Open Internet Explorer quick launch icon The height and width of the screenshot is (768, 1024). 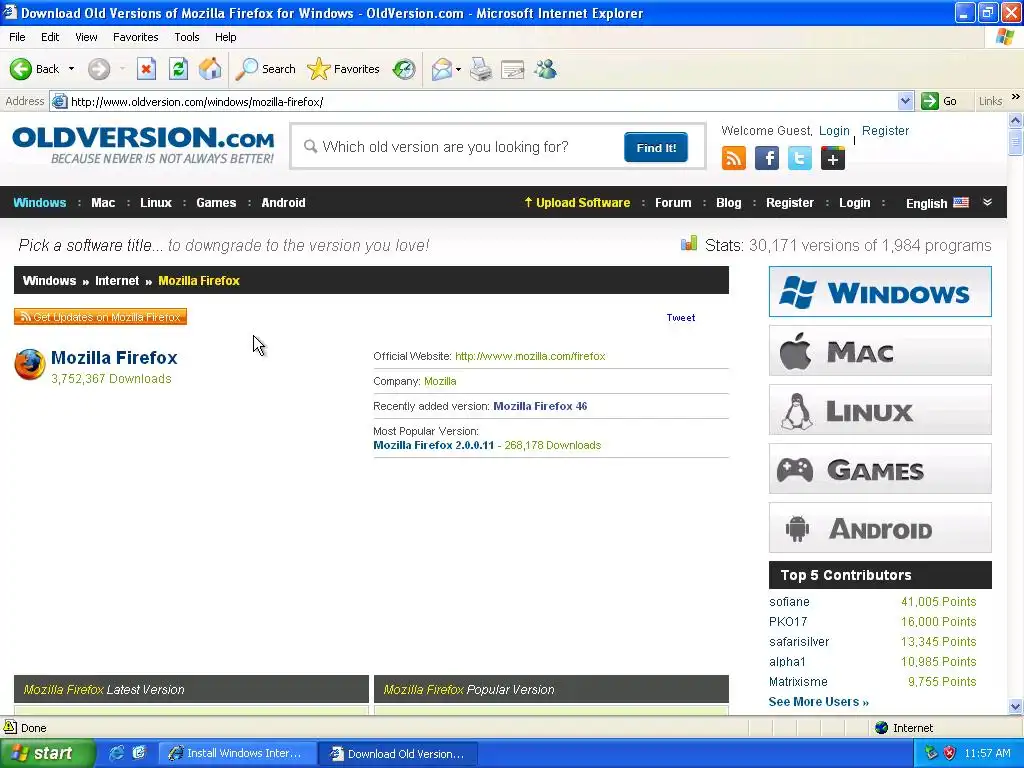click(116, 753)
